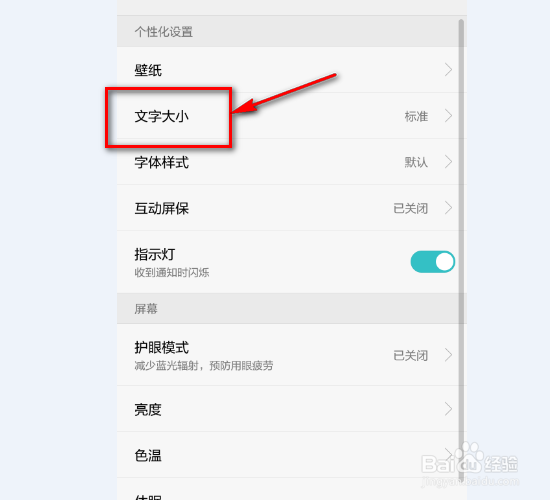550x500 pixels.
Task: Click the chevron on 字体样式 row
Action: (448, 162)
